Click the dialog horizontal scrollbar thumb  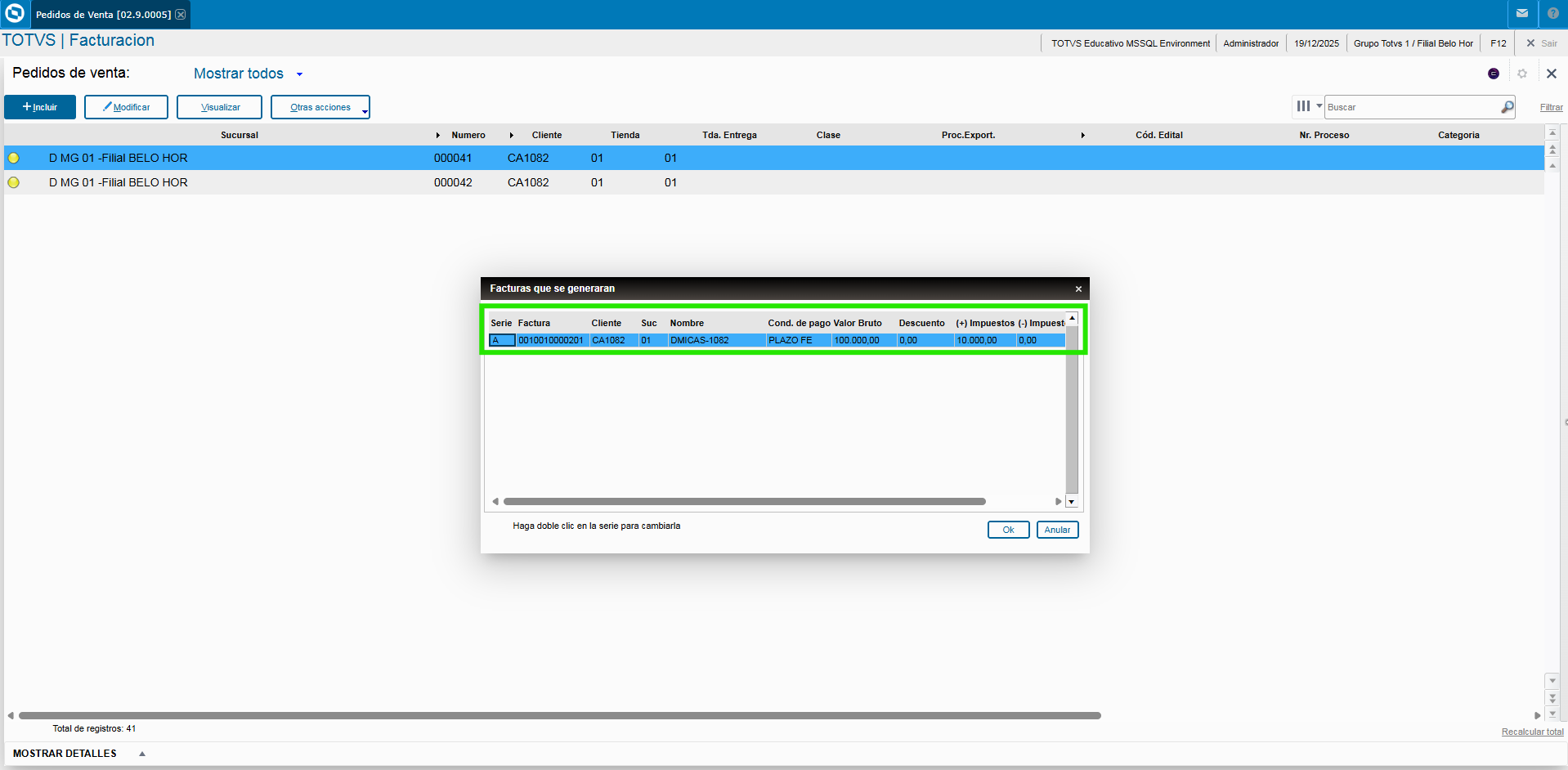pyautogui.click(x=744, y=501)
